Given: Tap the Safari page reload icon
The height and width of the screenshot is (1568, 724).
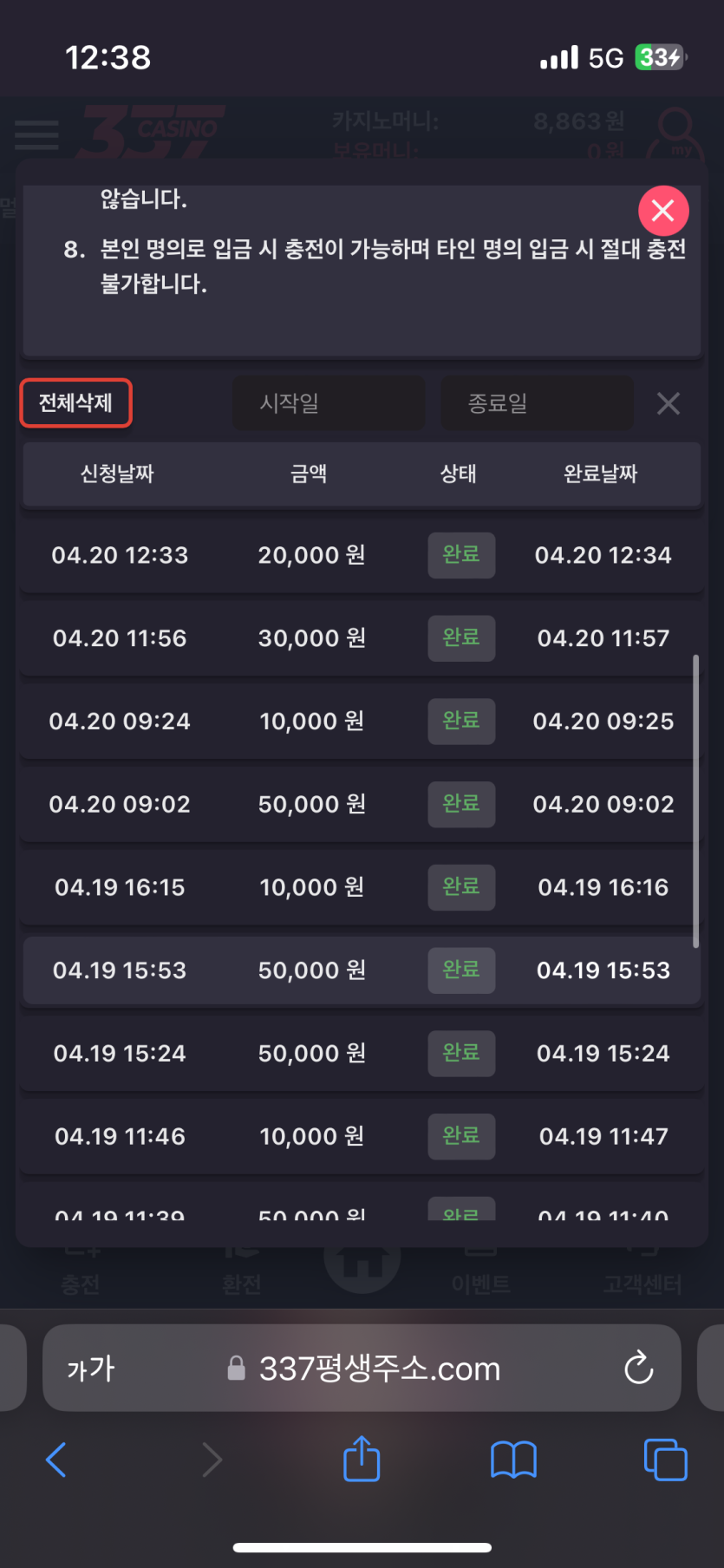Looking at the screenshot, I should pyautogui.click(x=639, y=1368).
